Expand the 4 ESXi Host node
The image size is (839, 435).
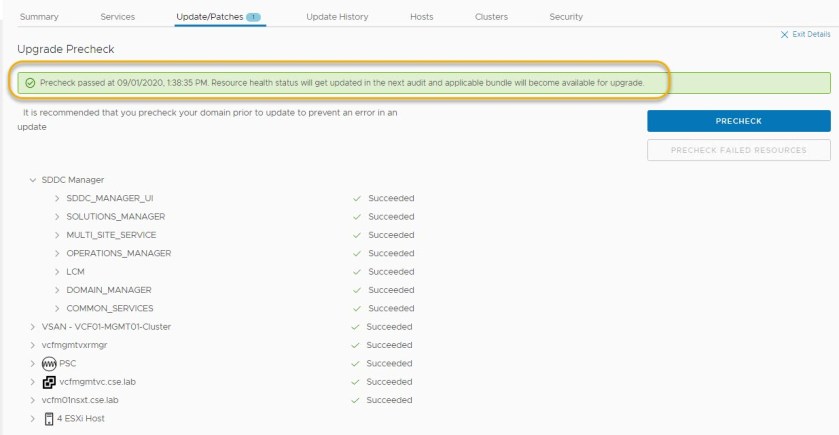click(33, 418)
